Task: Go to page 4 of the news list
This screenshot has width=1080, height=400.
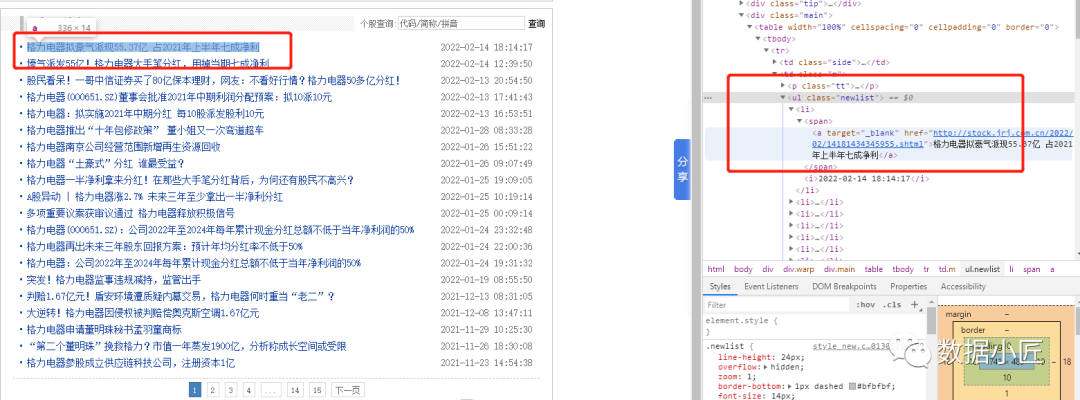Action: click(x=249, y=390)
